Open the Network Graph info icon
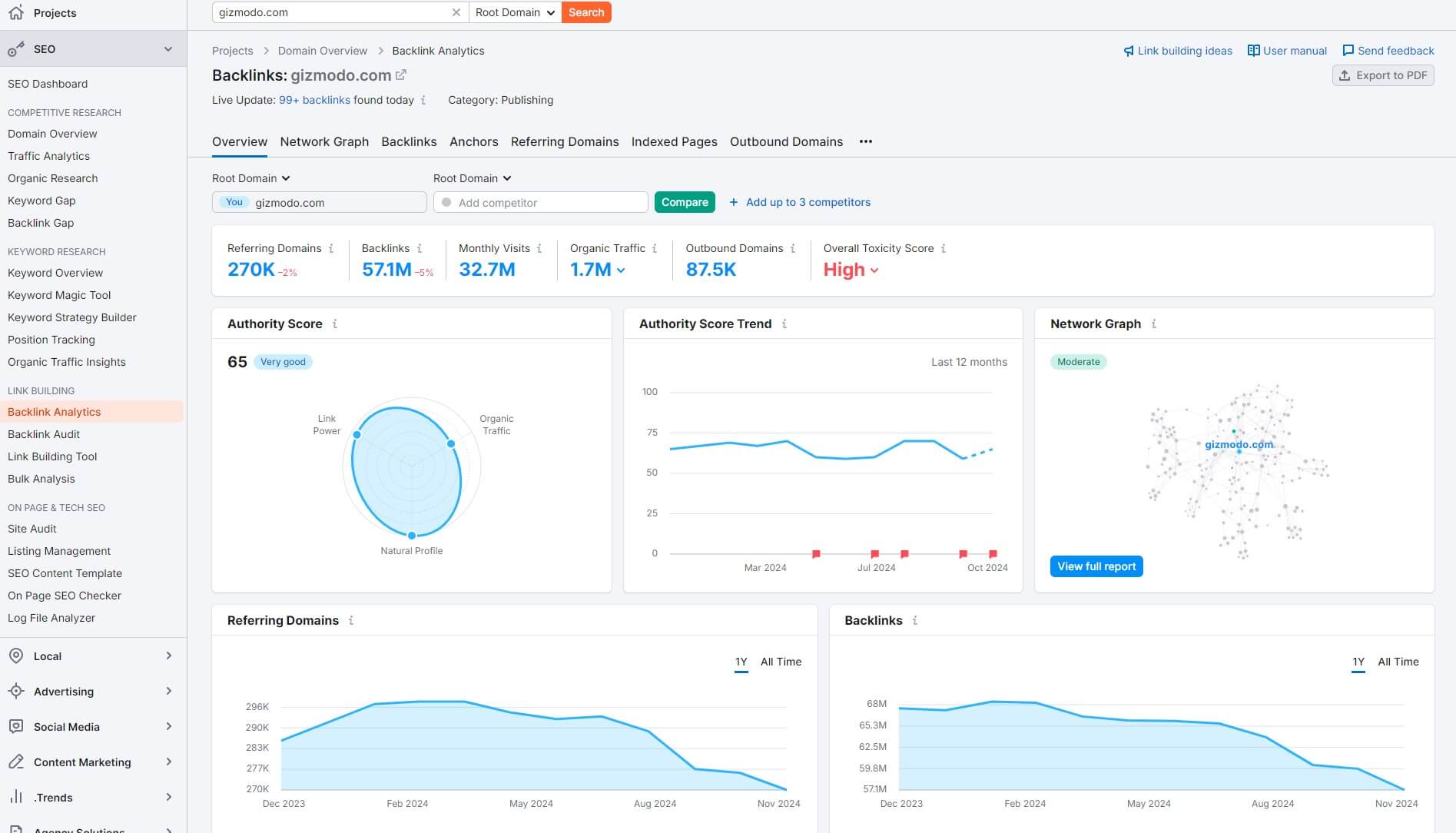The image size is (1456, 833). click(1154, 324)
